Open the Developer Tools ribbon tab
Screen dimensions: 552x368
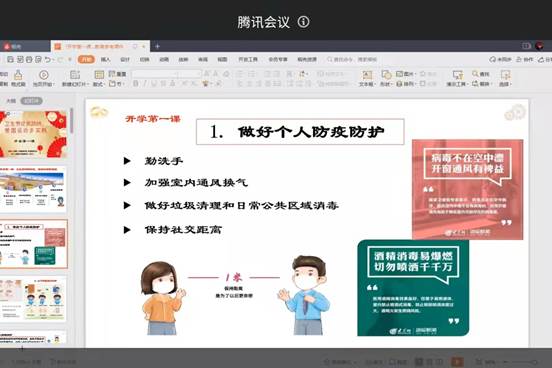248,60
